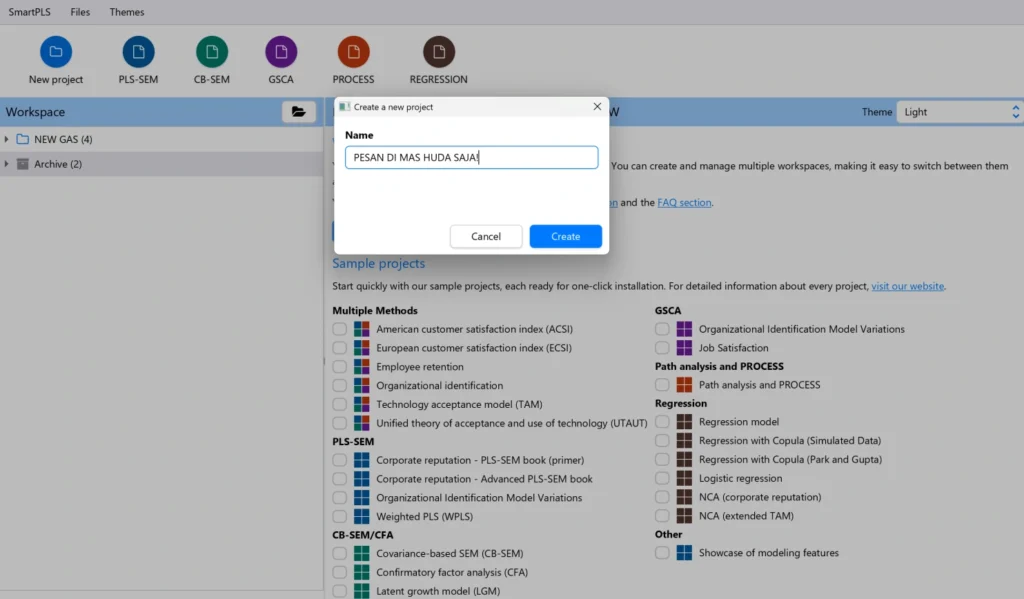The image size is (1024, 599).
Task: Check Regression with Copula (Park and Gupta)
Action: pos(662,459)
